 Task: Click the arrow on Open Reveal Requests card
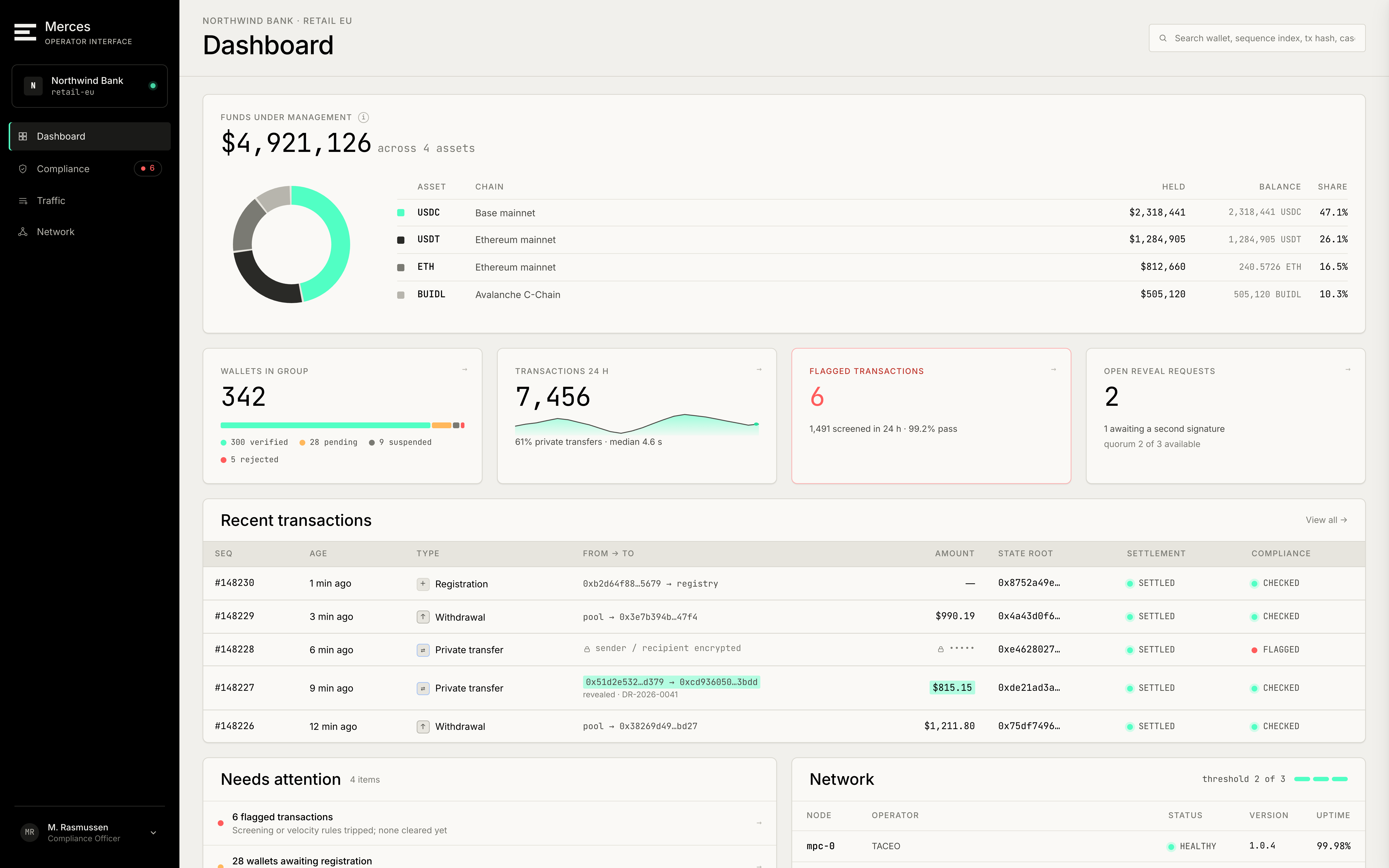click(x=1348, y=370)
